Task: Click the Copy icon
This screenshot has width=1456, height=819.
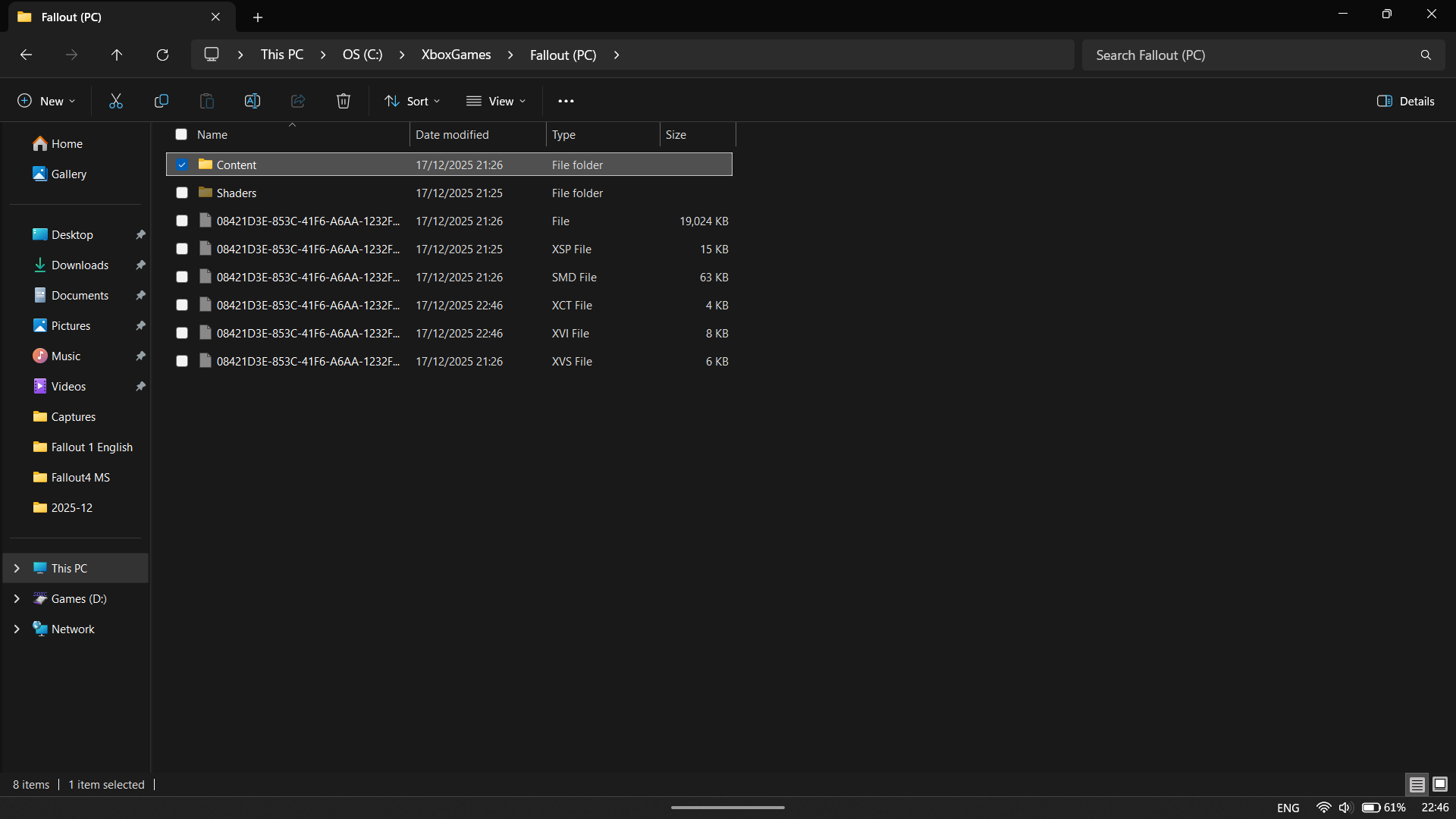Action: click(161, 100)
